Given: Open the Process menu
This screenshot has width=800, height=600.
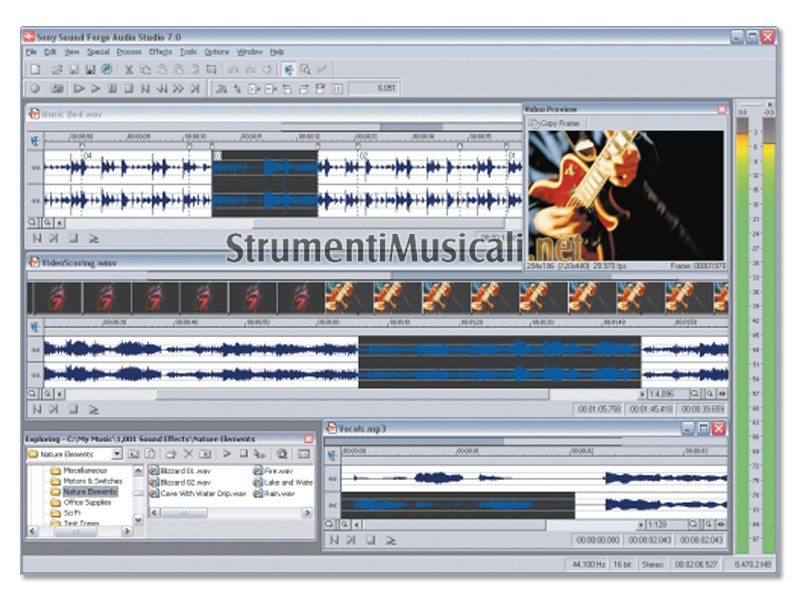Looking at the screenshot, I should tap(129, 51).
